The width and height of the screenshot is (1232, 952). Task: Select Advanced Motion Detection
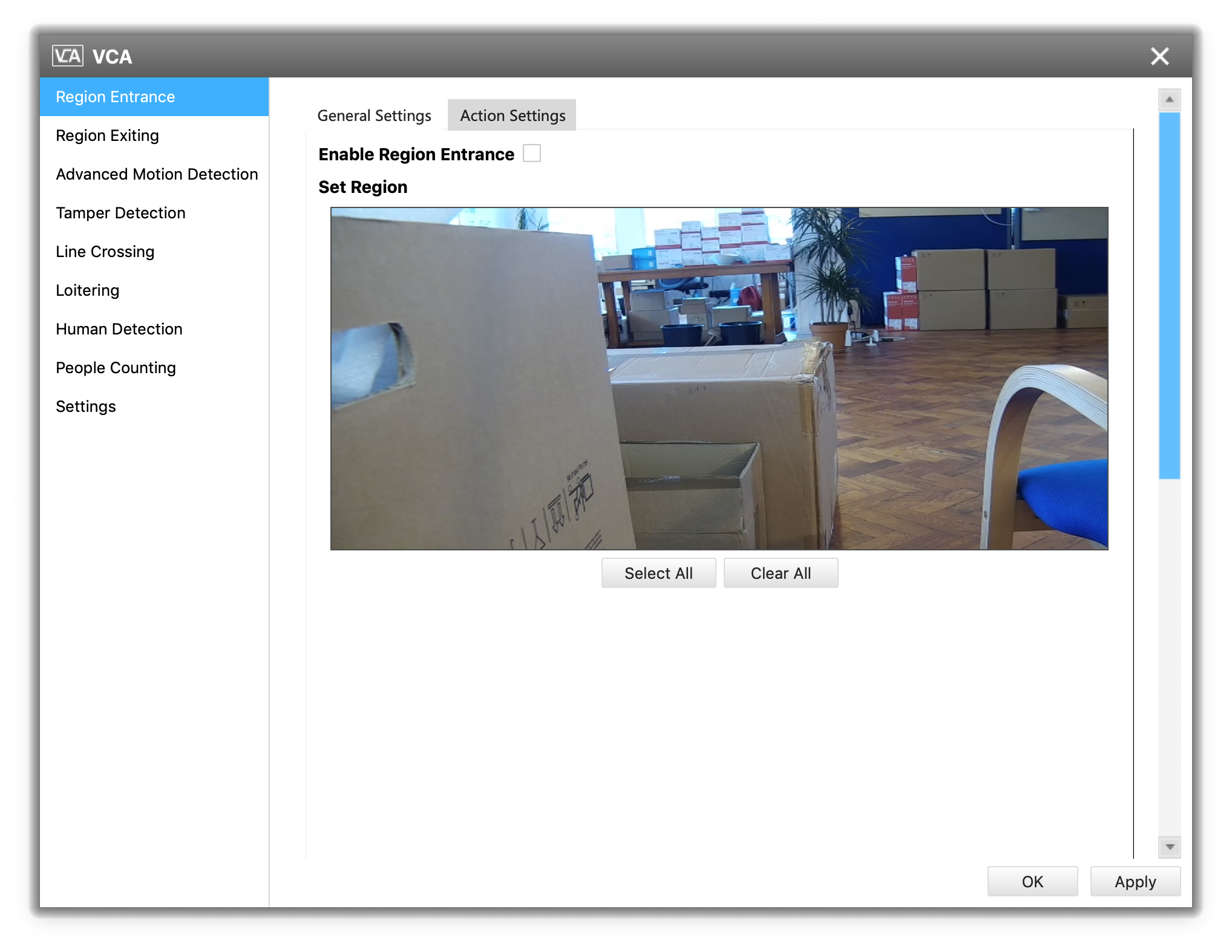point(156,174)
